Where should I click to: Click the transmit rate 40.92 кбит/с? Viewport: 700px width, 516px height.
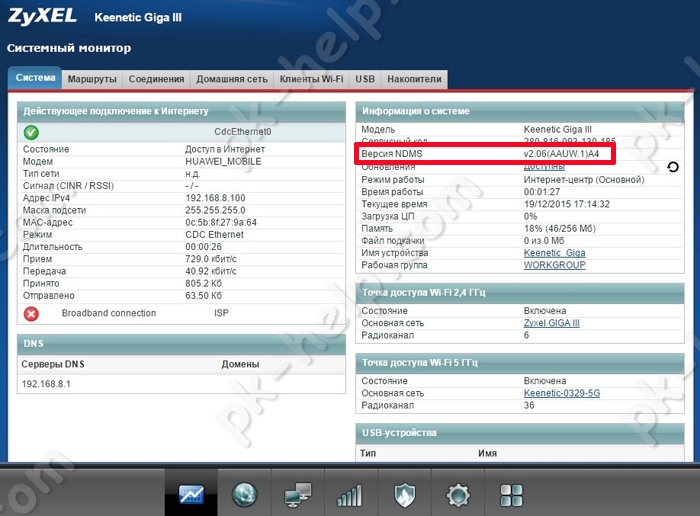pos(211,271)
